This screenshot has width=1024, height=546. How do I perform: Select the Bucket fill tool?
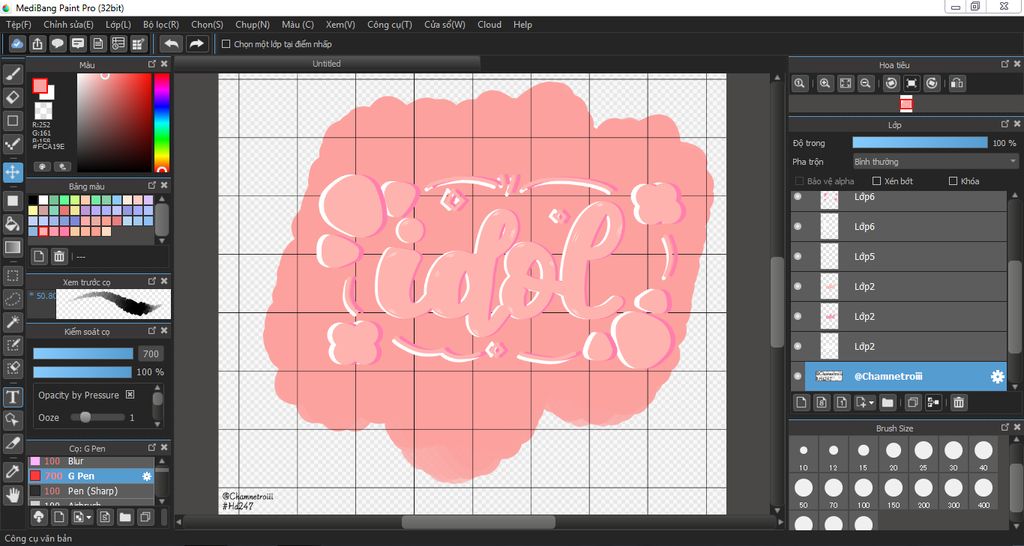[12, 224]
